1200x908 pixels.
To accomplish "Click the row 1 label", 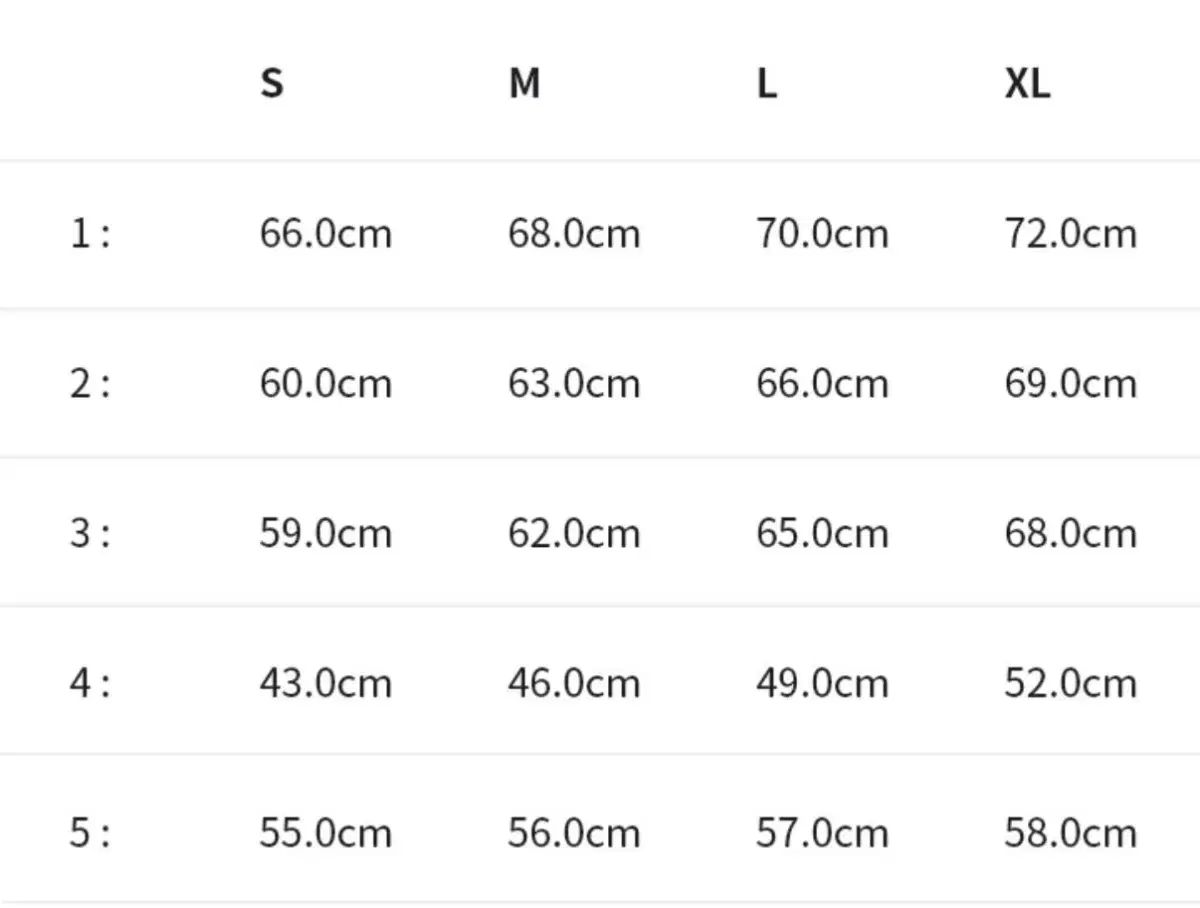I will coord(89,234).
